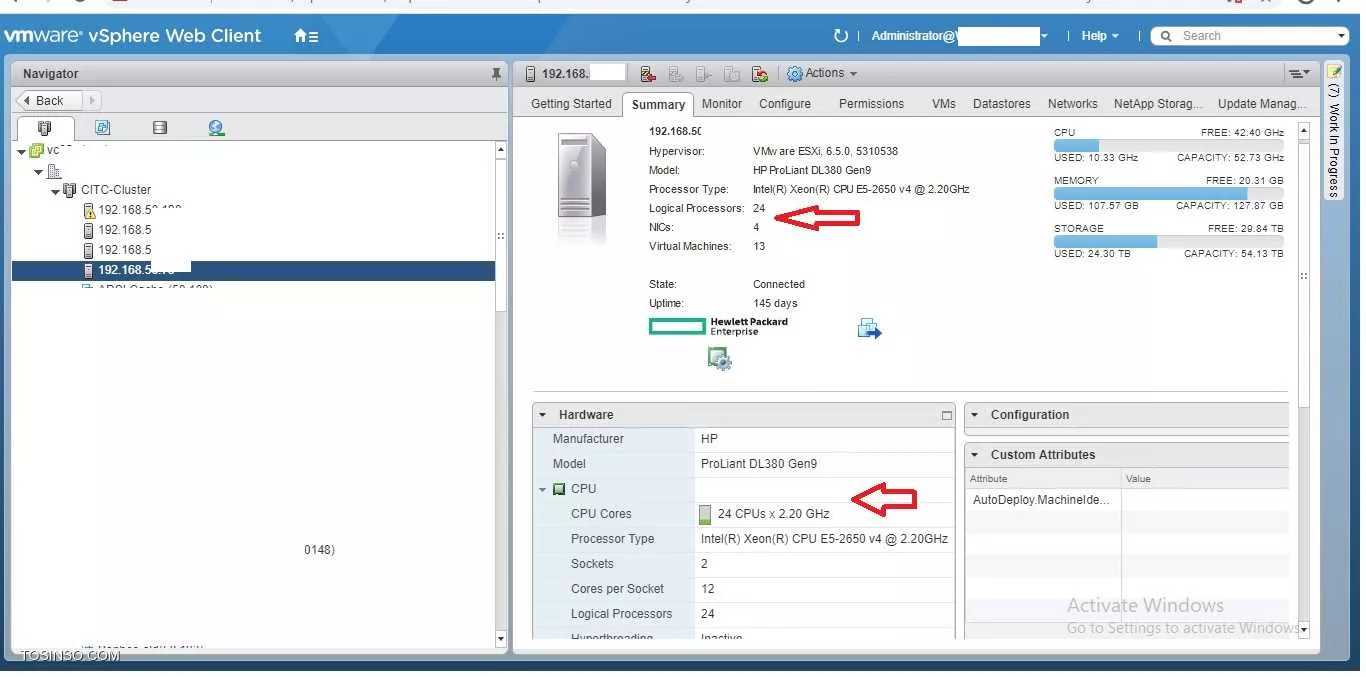1366x677 pixels.
Task: Switch to the Monitor tab
Action: (x=722, y=104)
